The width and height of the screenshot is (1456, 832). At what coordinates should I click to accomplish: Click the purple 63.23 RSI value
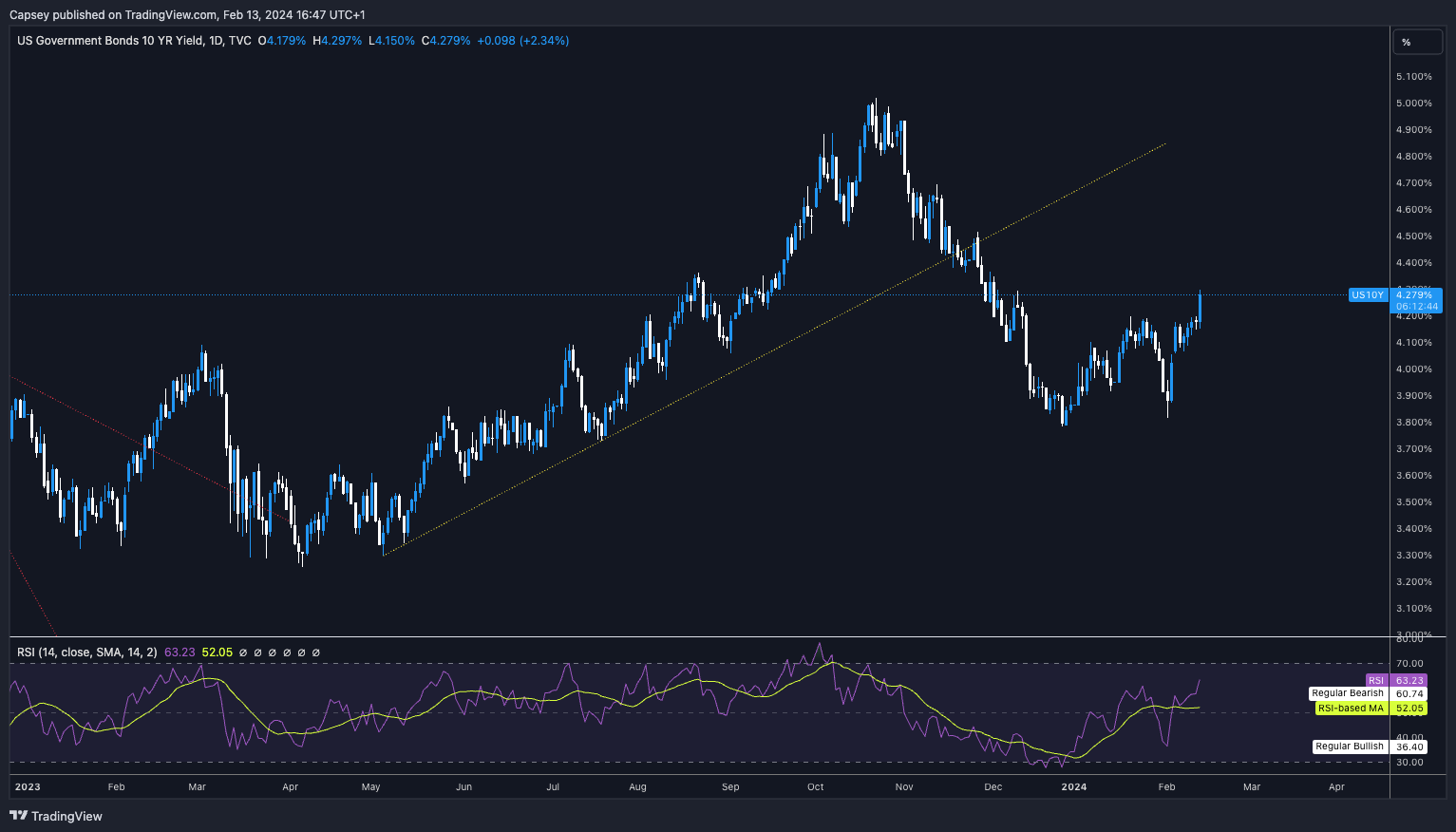180,652
